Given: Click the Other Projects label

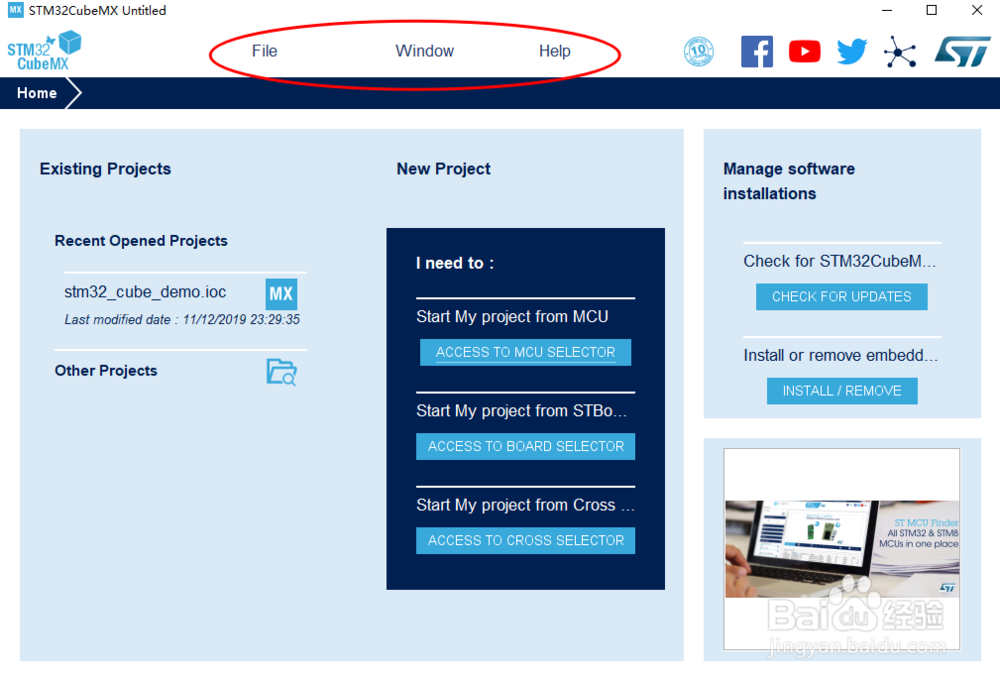Looking at the screenshot, I should [x=106, y=371].
